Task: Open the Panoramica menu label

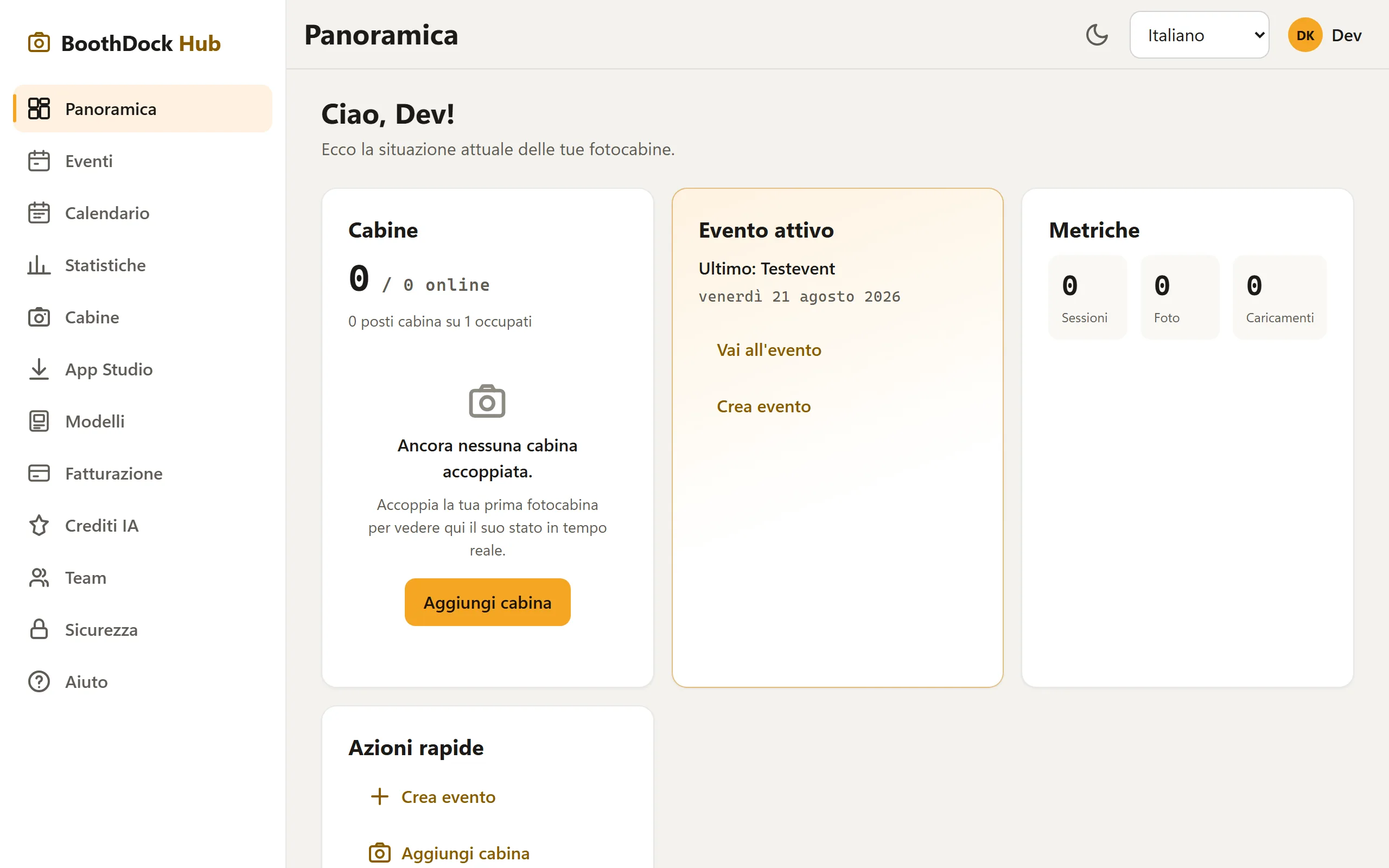Action: [111, 108]
